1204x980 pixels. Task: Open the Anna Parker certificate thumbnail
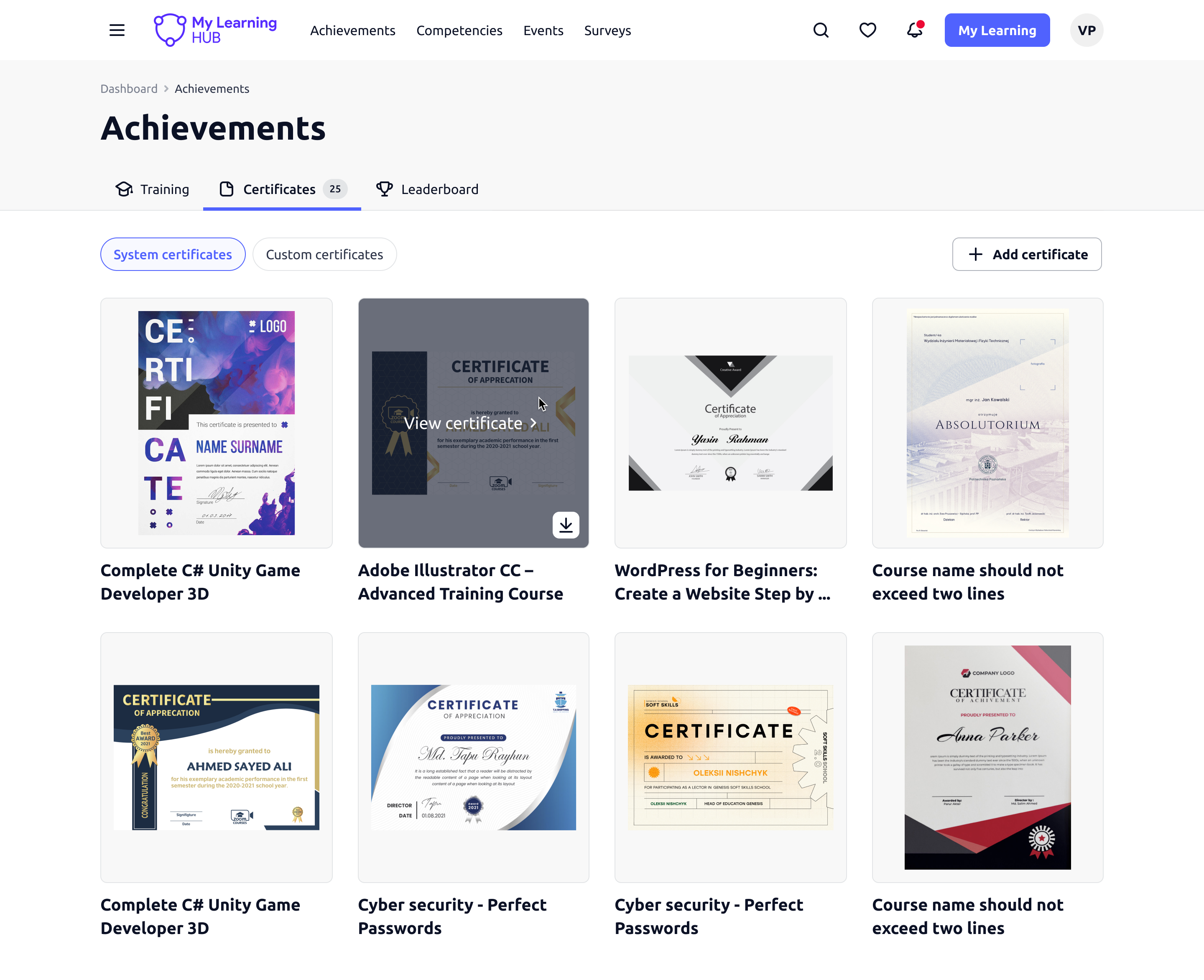pyautogui.click(x=987, y=757)
